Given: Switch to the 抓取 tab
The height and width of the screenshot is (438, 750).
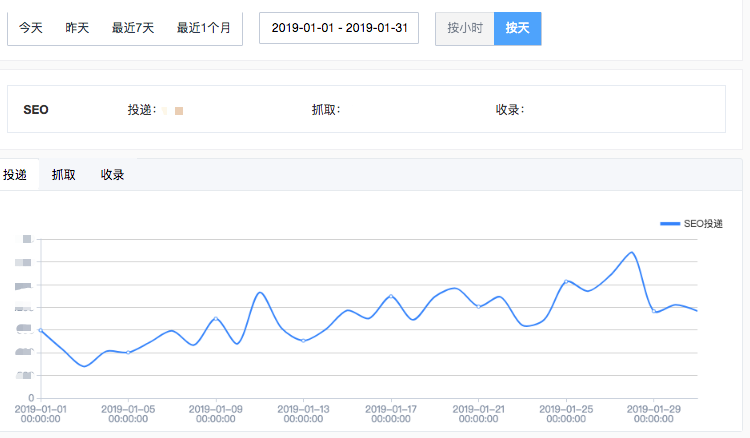Looking at the screenshot, I should [64, 175].
